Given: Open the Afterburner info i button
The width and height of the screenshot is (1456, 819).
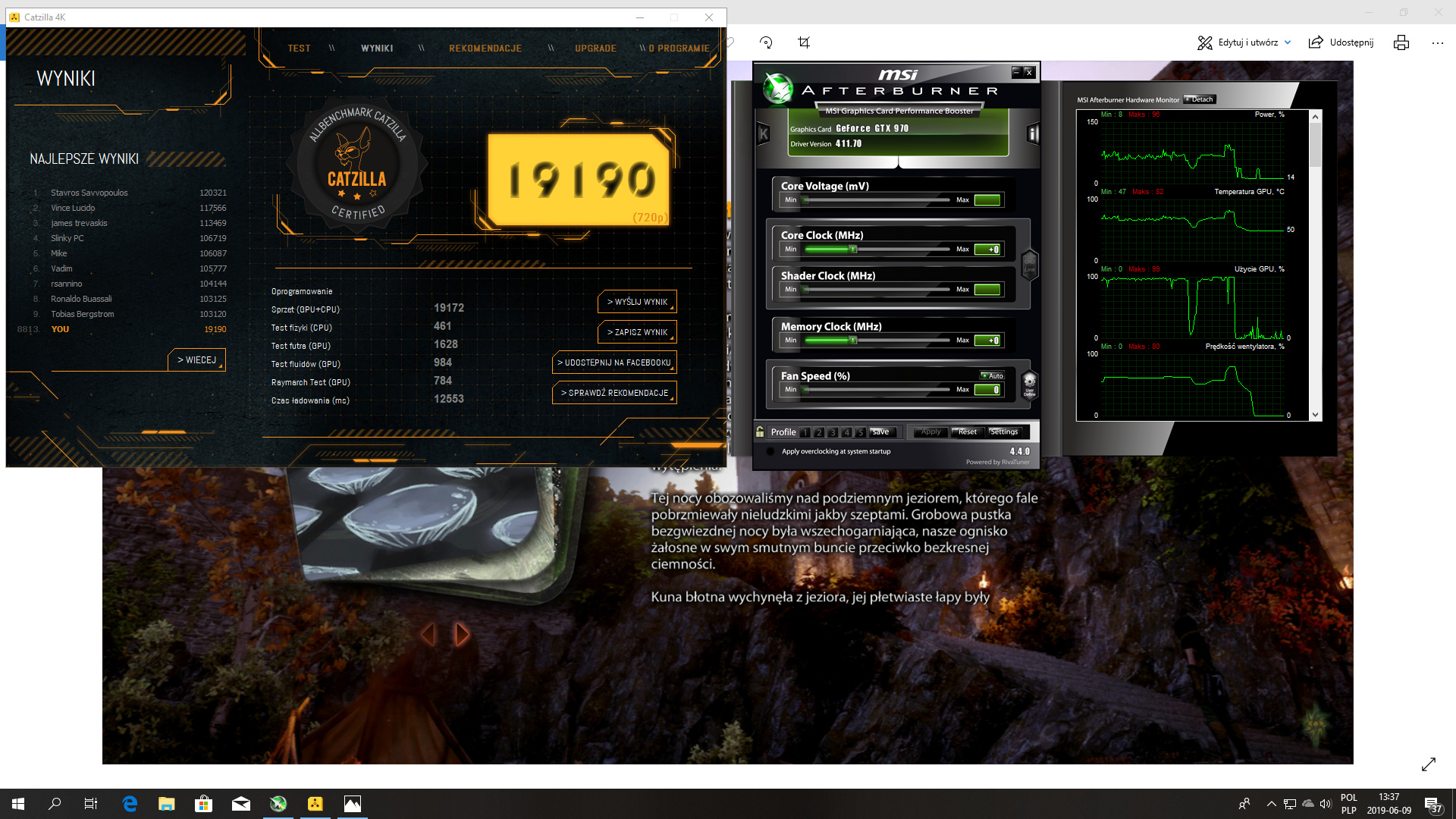Looking at the screenshot, I should (x=1032, y=134).
